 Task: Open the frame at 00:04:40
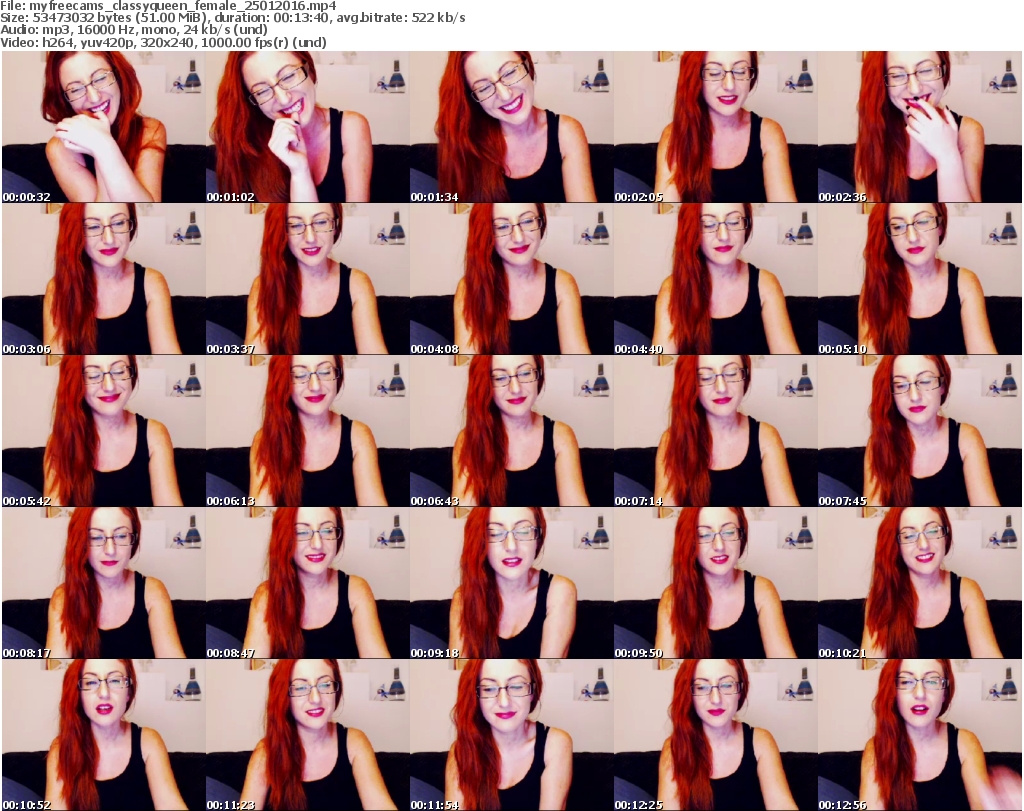(716, 279)
